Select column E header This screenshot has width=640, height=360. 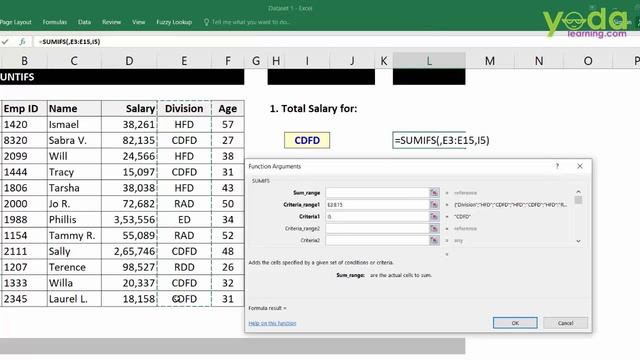coord(184,61)
